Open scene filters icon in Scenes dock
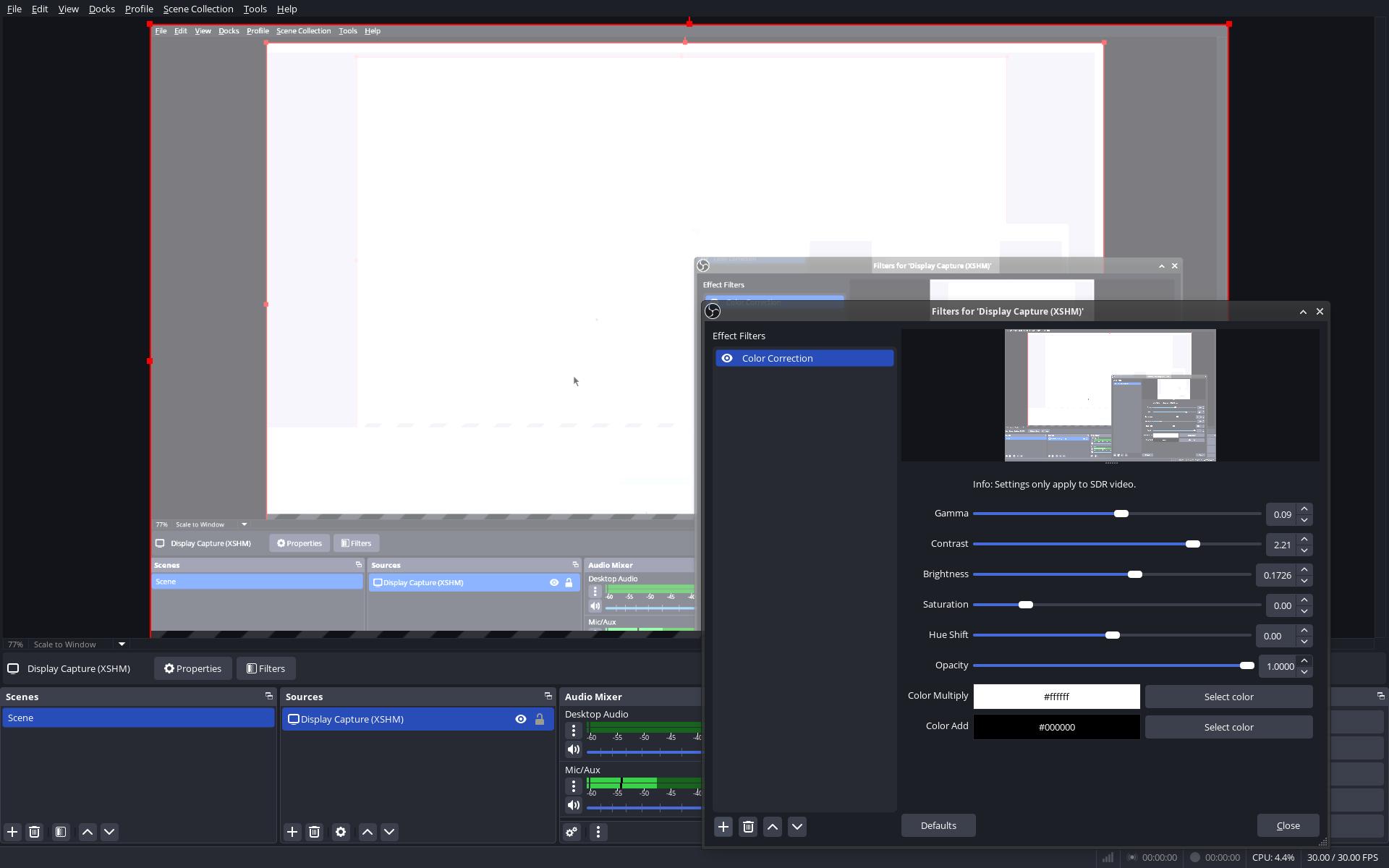 click(61, 832)
